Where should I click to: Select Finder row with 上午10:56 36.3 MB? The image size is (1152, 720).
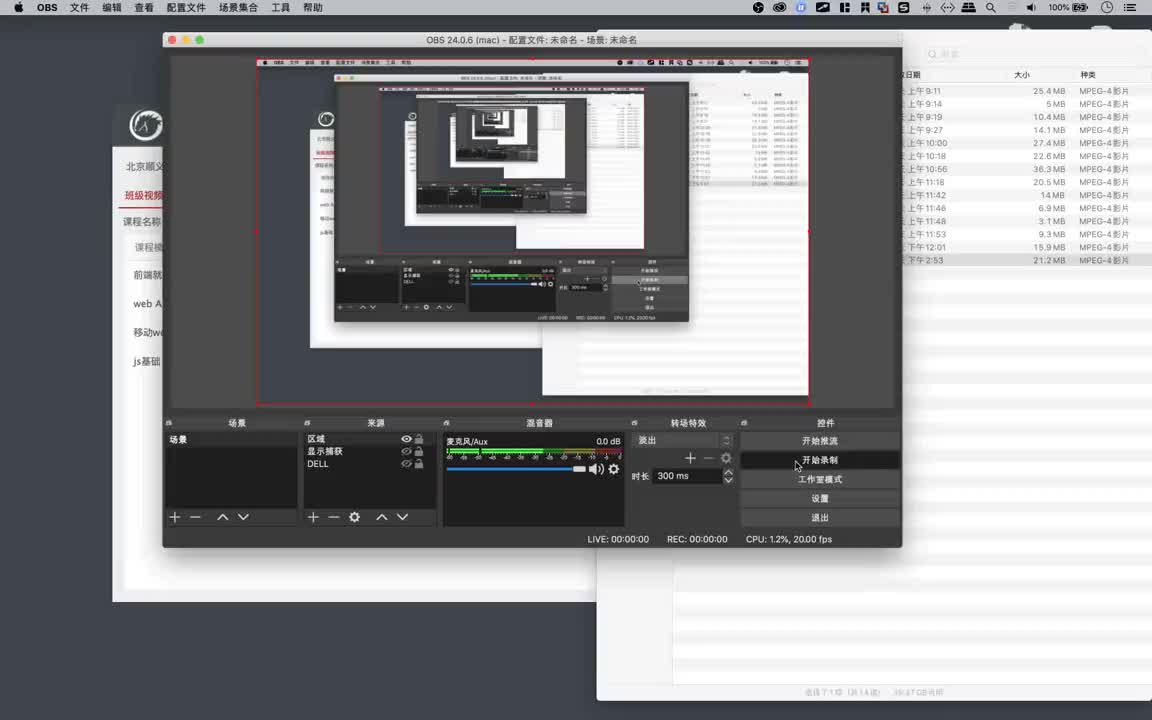[x=1026, y=169]
